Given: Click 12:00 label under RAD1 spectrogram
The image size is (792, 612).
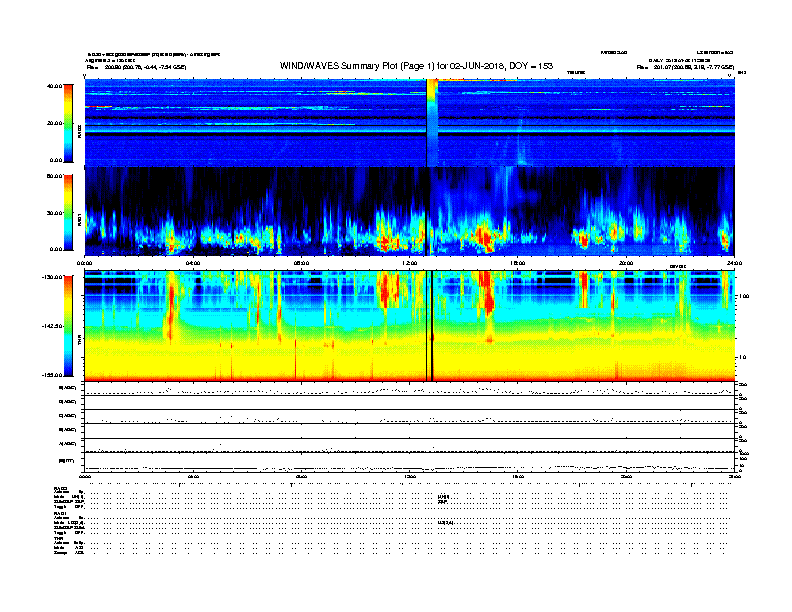Looking at the screenshot, I should coord(410,263).
